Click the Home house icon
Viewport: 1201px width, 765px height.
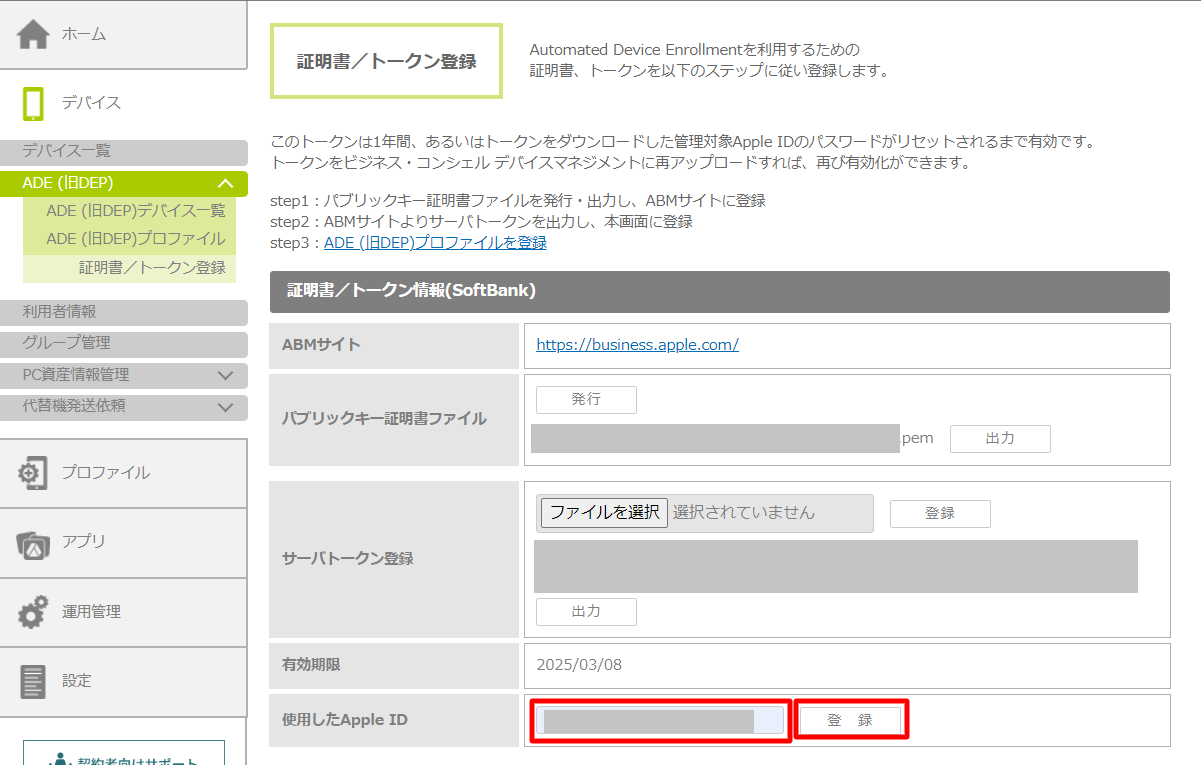[x=33, y=34]
